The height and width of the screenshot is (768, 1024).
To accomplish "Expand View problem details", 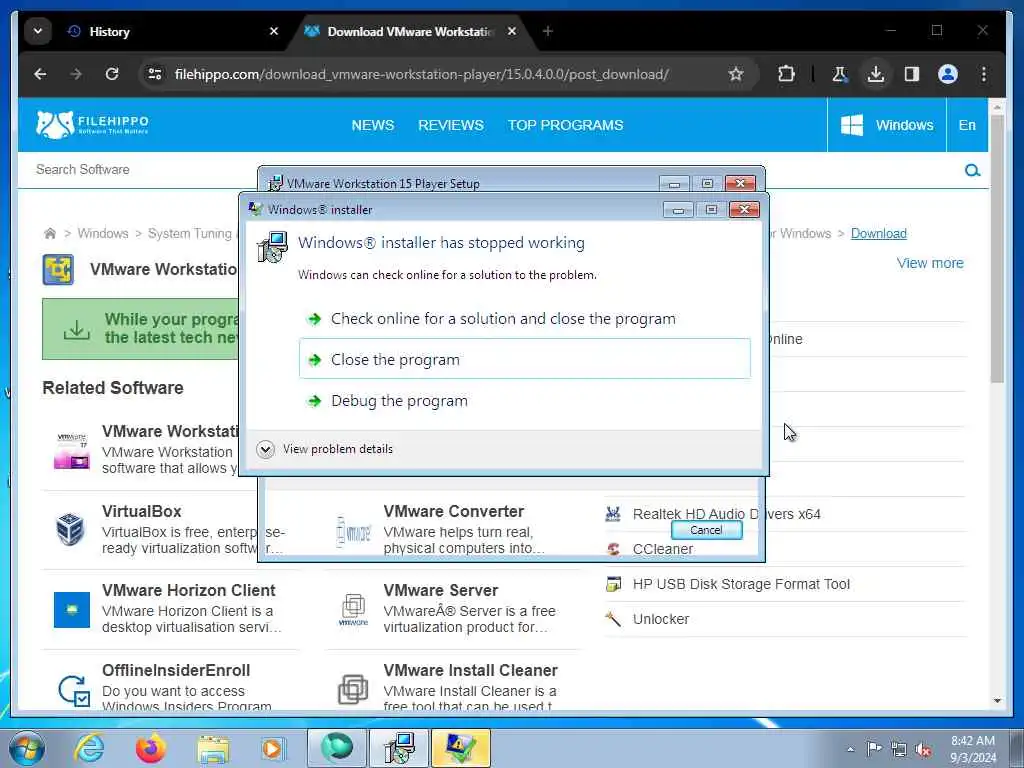I will (x=325, y=449).
